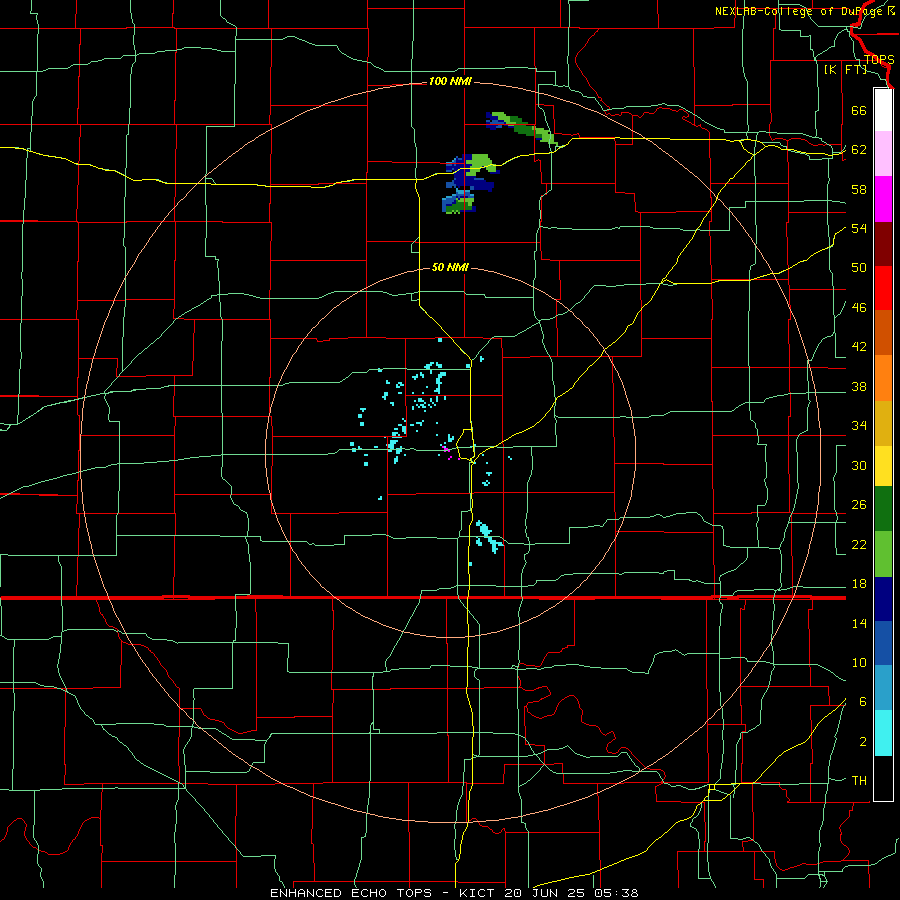Click the black TH swatch at scale bottom
Screen dimensions: 900x900
tap(883, 778)
